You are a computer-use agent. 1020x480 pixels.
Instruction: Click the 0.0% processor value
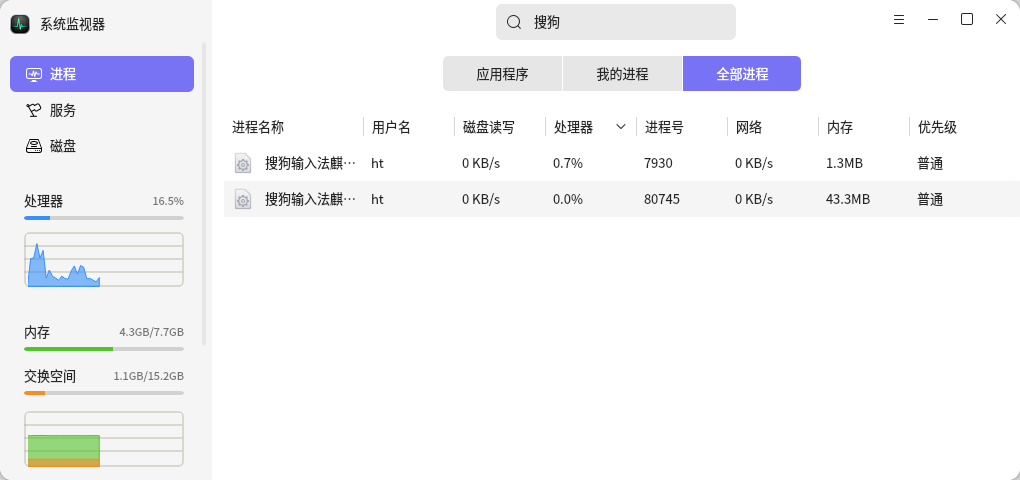(x=568, y=199)
